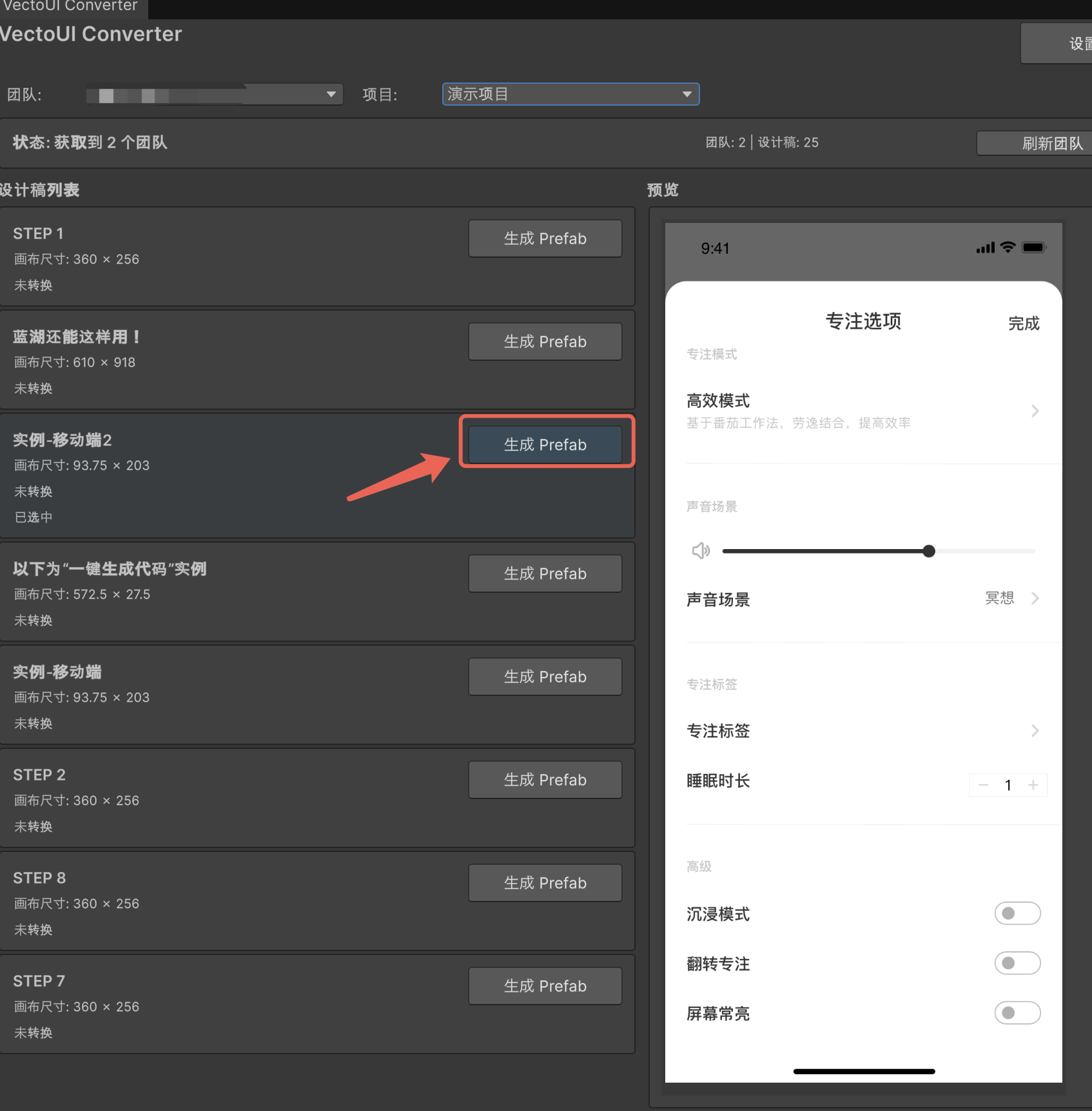Click the chevron arrow beside 冥想

click(1035, 599)
